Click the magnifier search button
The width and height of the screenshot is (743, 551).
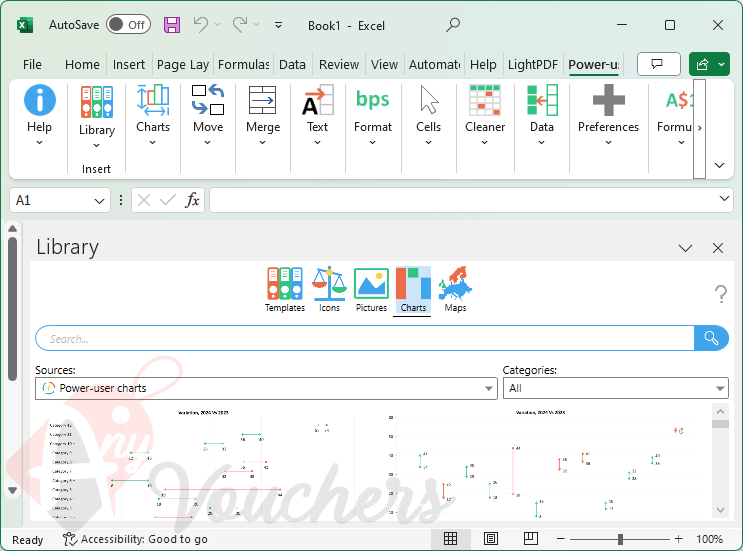(x=710, y=338)
